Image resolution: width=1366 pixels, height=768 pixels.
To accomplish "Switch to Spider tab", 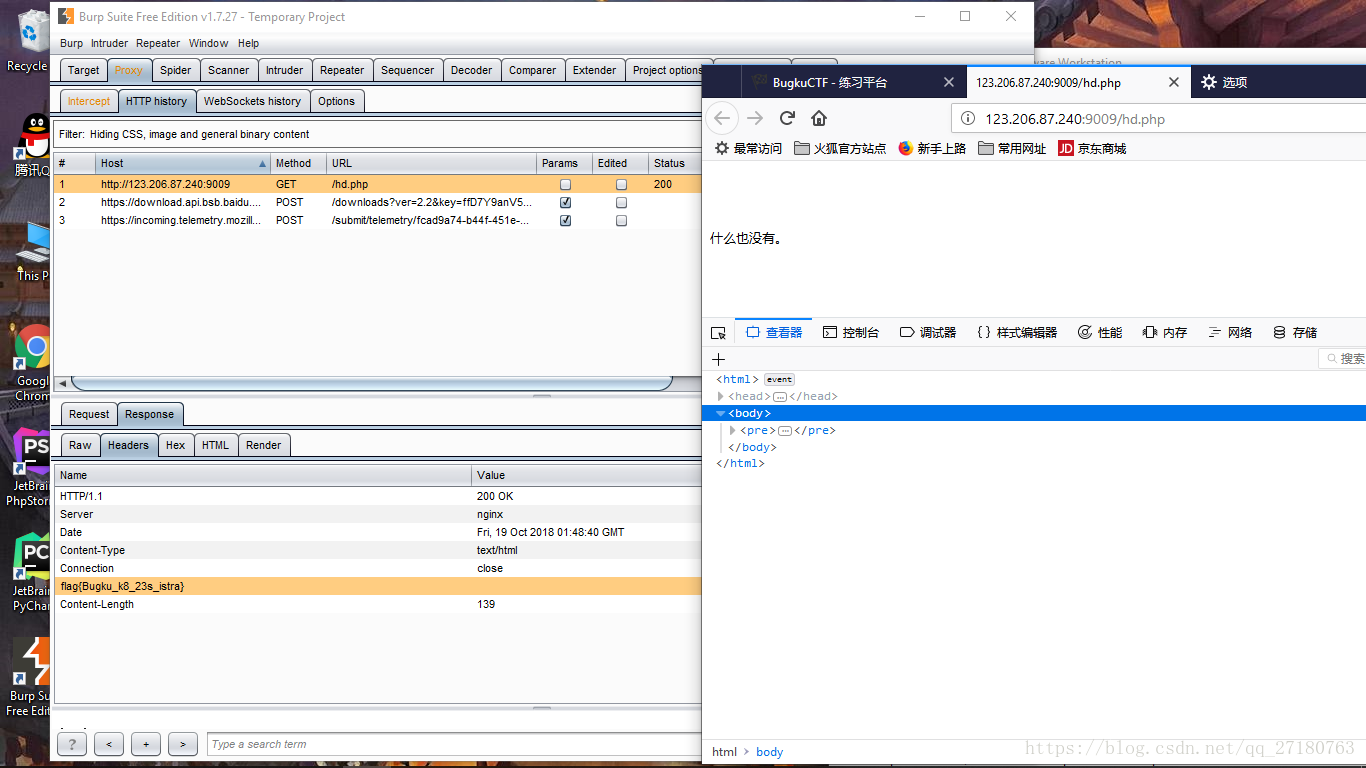I will click(x=175, y=70).
